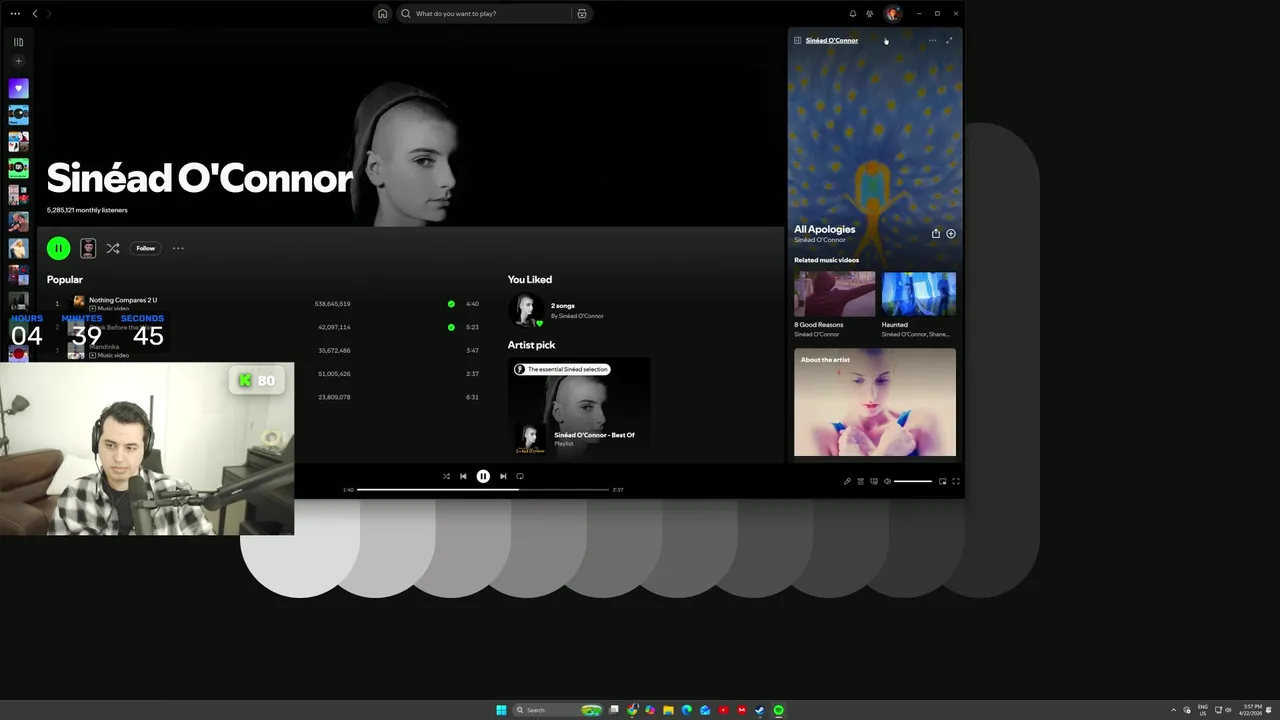Click the 'What do you want to play?' search field
Image resolution: width=1280 pixels, height=720 pixels.
point(485,14)
